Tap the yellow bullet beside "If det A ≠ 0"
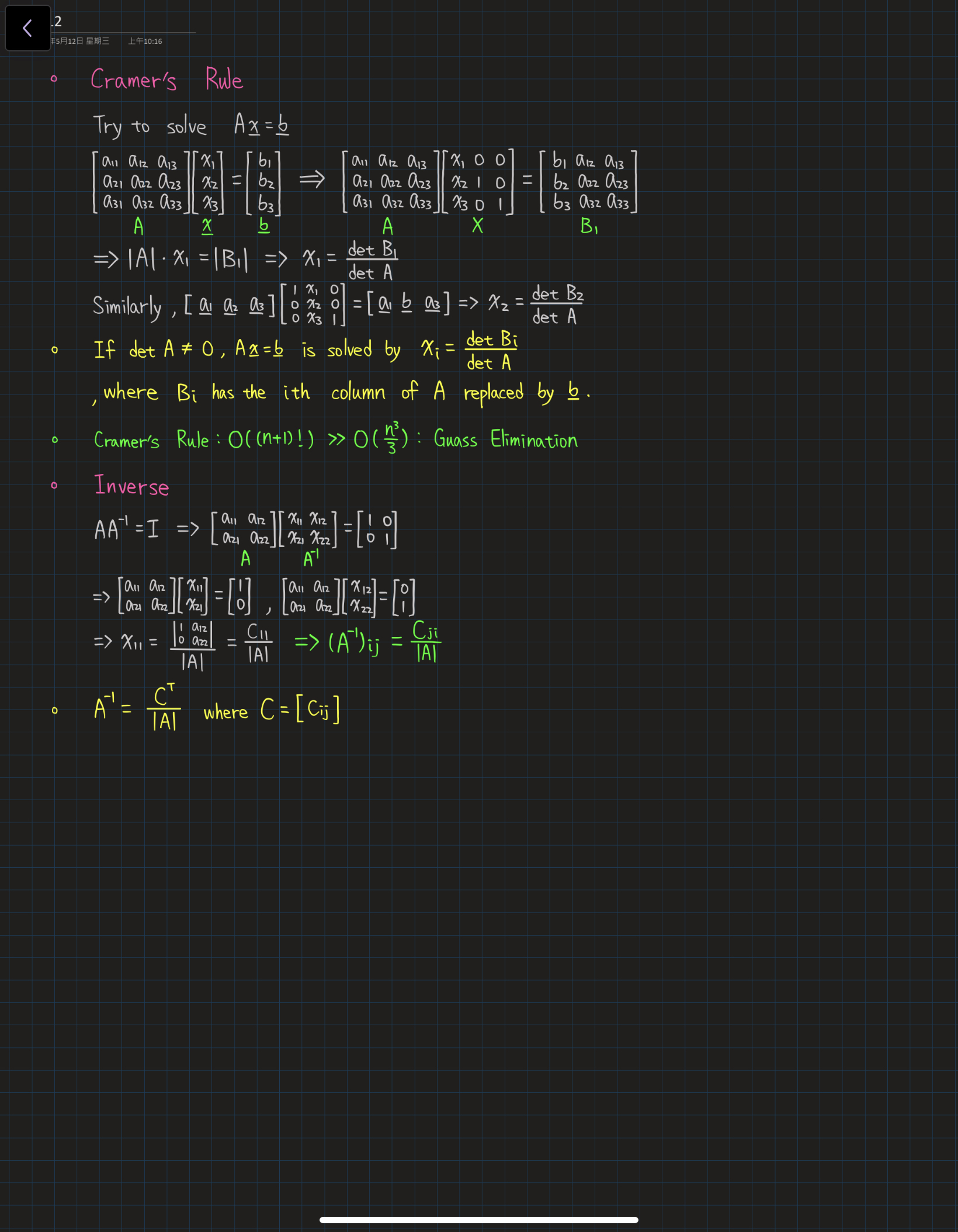Viewport: 958px width, 1232px height. (54, 350)
